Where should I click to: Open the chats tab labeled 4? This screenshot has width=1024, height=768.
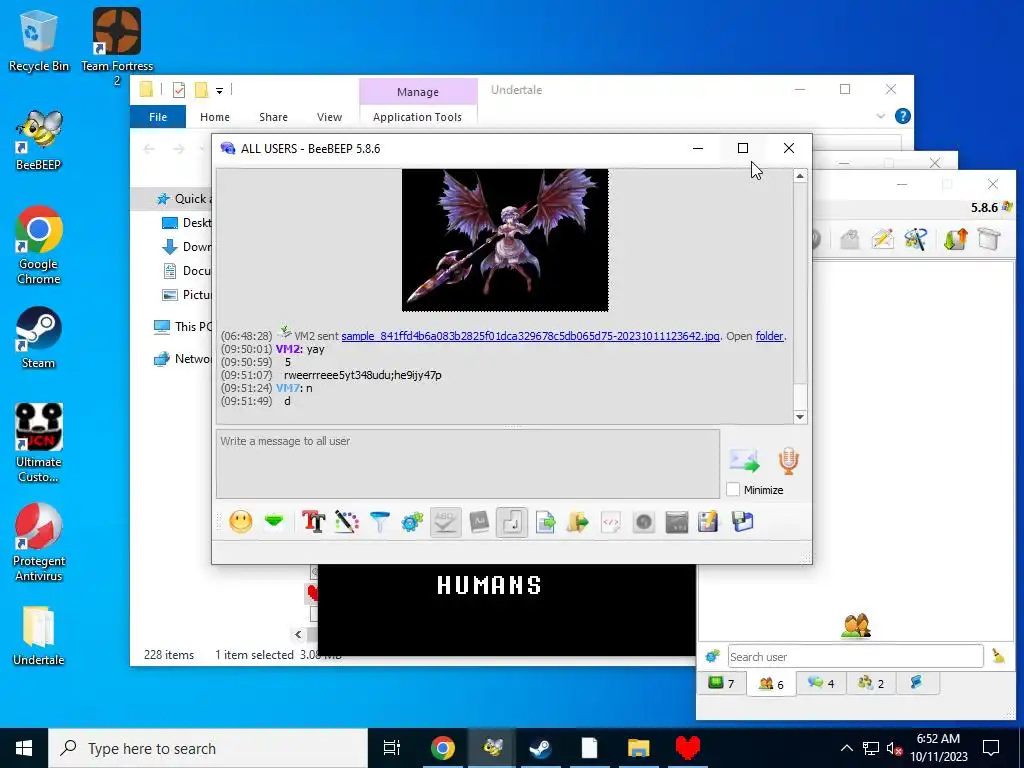point(822,683)
